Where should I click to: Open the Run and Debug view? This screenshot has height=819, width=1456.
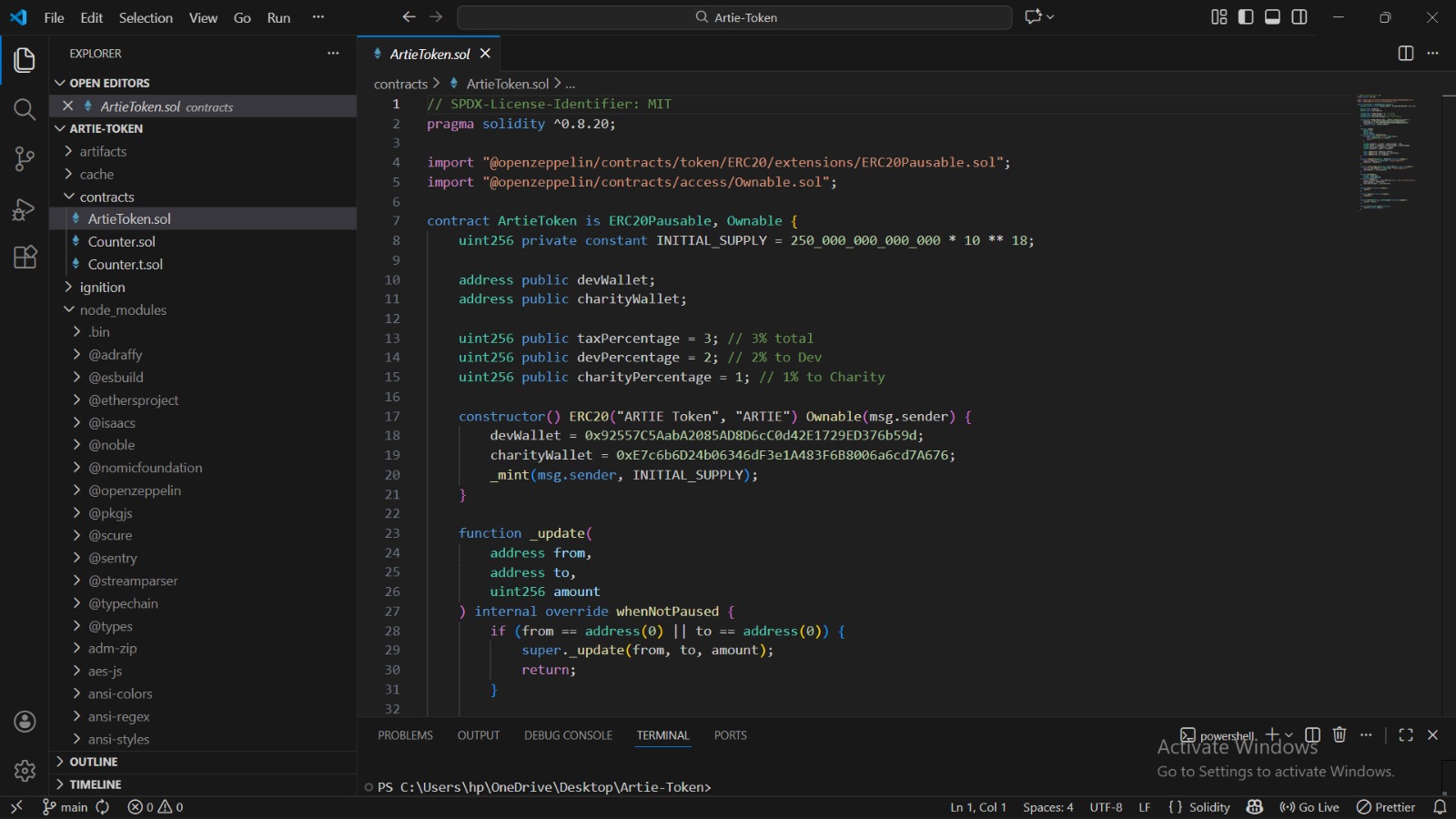(x=25, y=209)
